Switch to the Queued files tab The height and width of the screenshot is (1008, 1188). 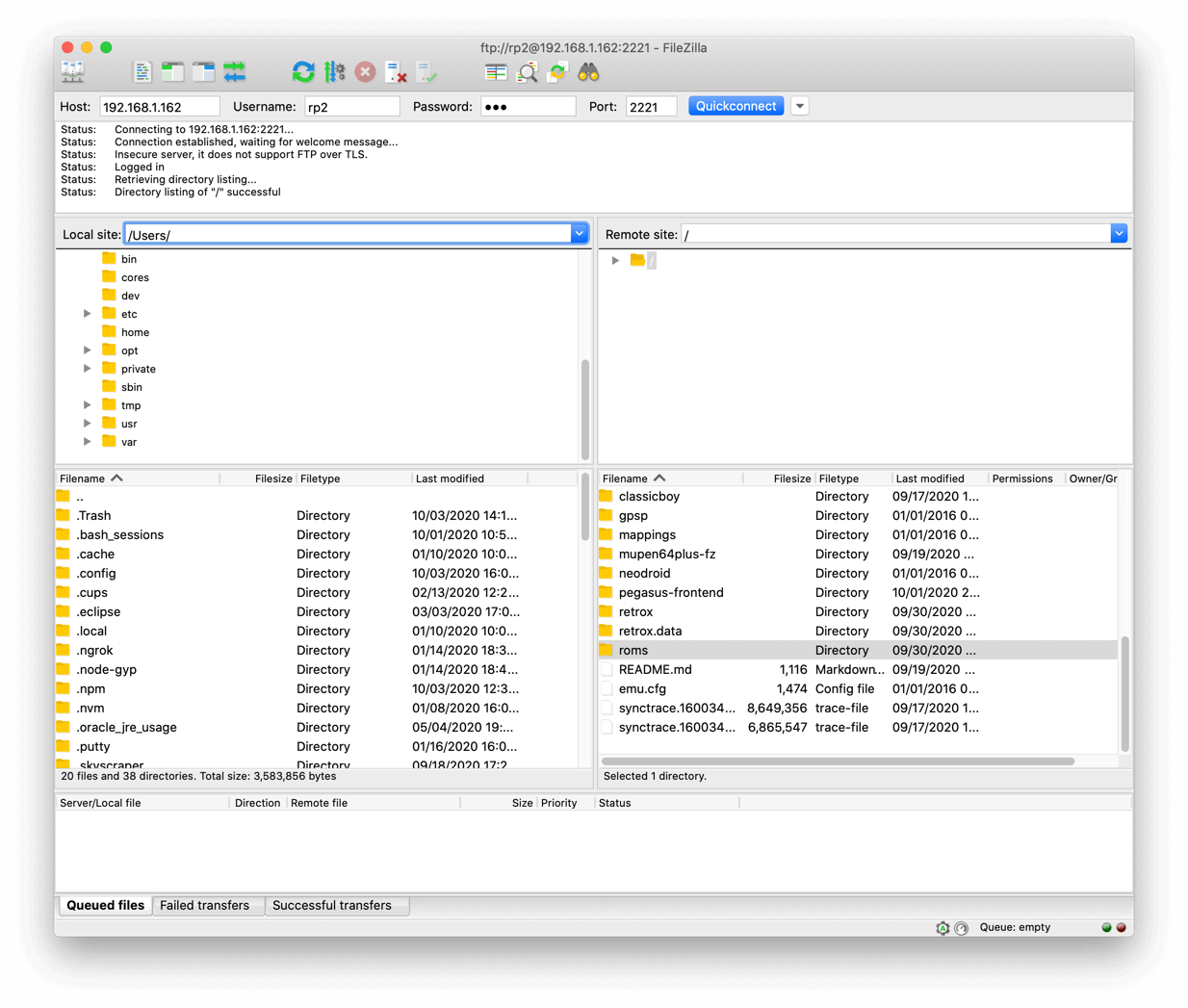click(105, 905)
